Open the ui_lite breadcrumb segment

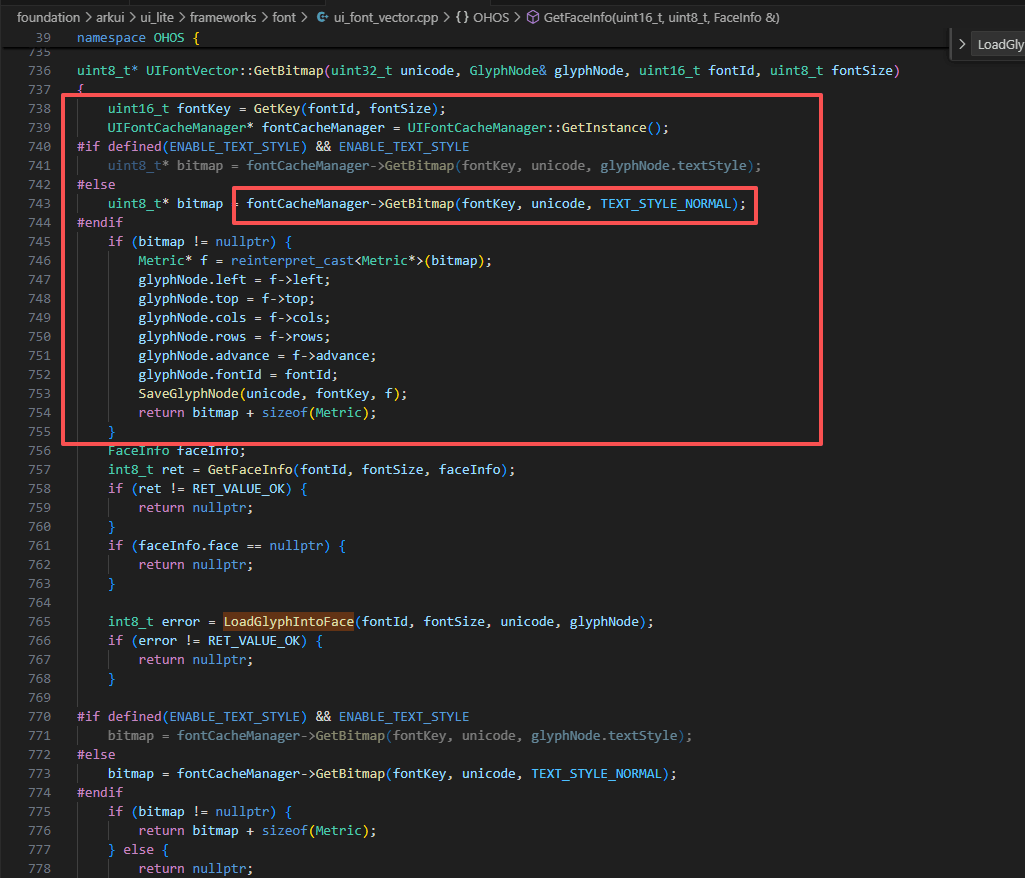[157, 18]
